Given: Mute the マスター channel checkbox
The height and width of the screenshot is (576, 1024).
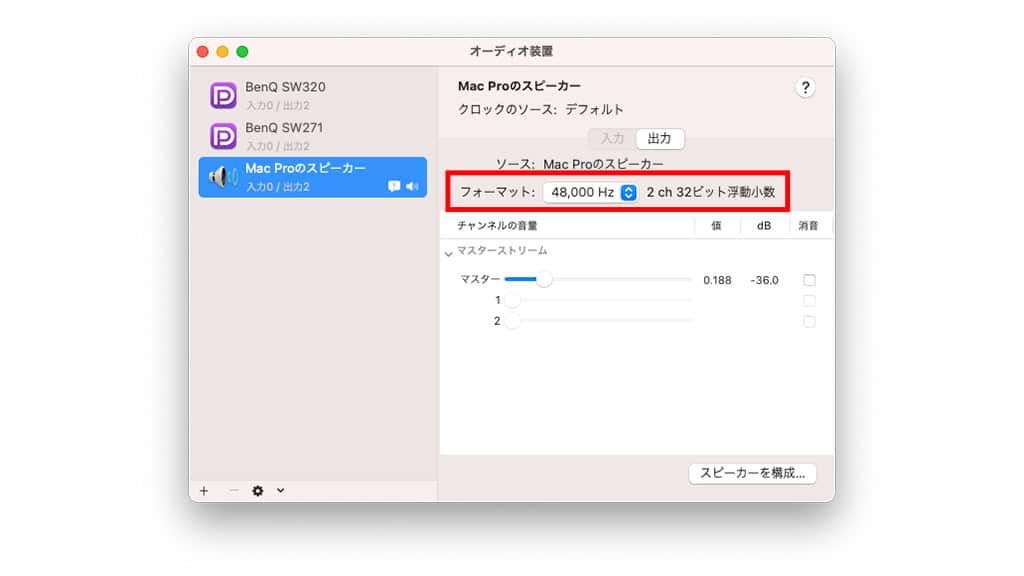Looking at the screenshot, I should pos(809,280).
